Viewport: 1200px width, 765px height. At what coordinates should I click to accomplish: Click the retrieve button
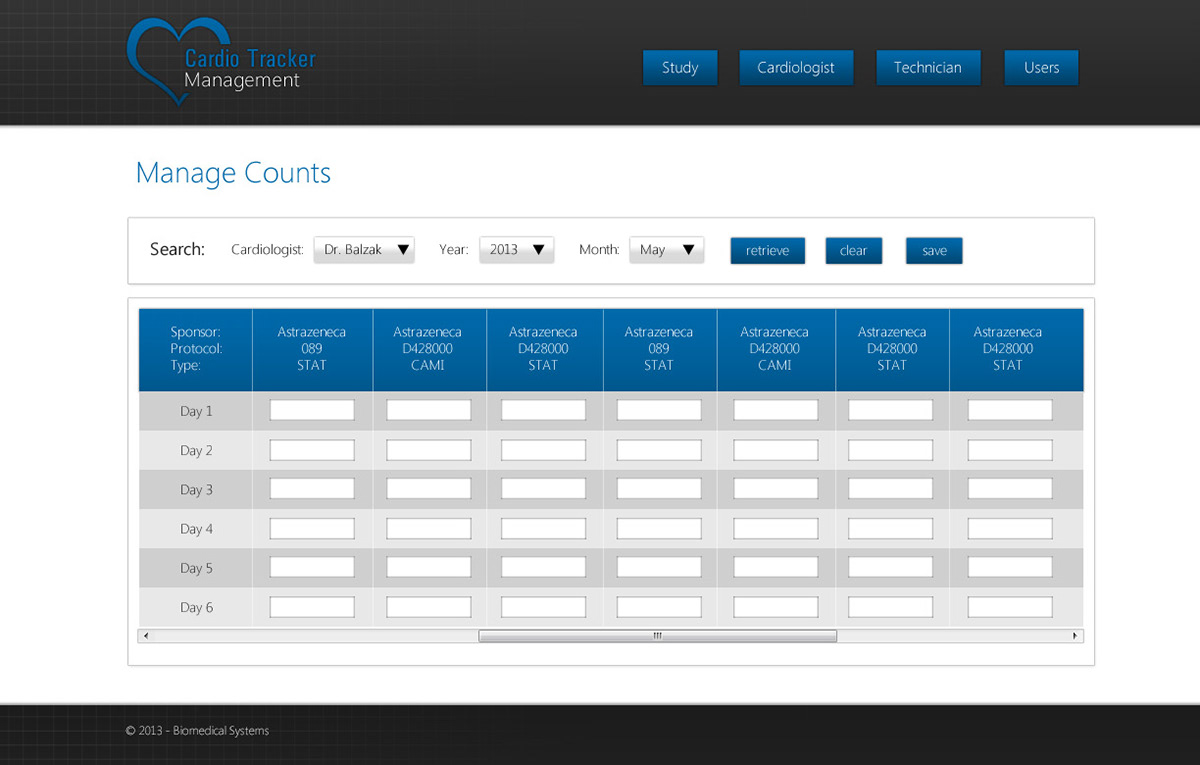(x=767, y=250)
